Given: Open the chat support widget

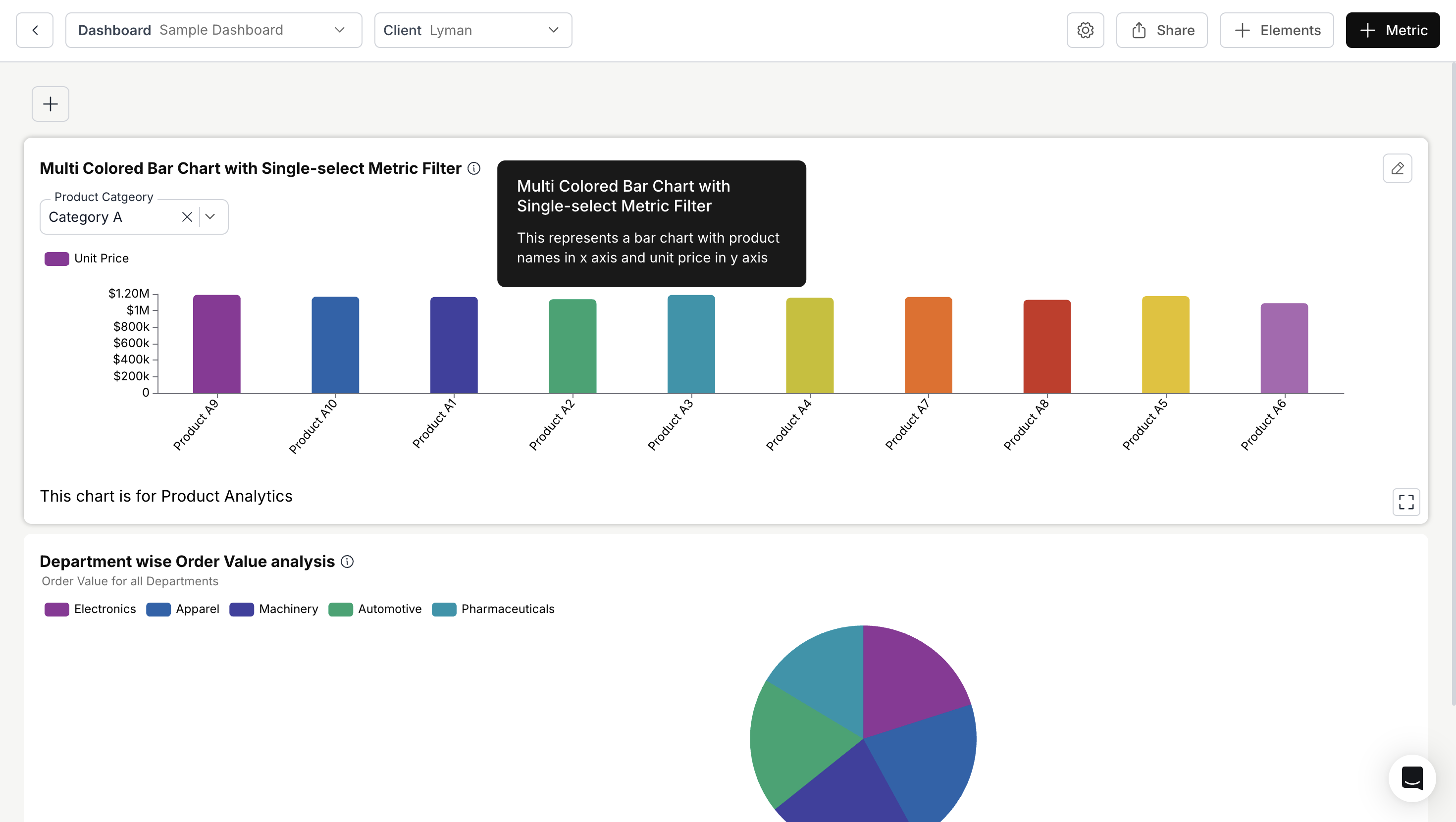Looking at the screenshot, I should pyautogui.click(x=1411, y=778).
